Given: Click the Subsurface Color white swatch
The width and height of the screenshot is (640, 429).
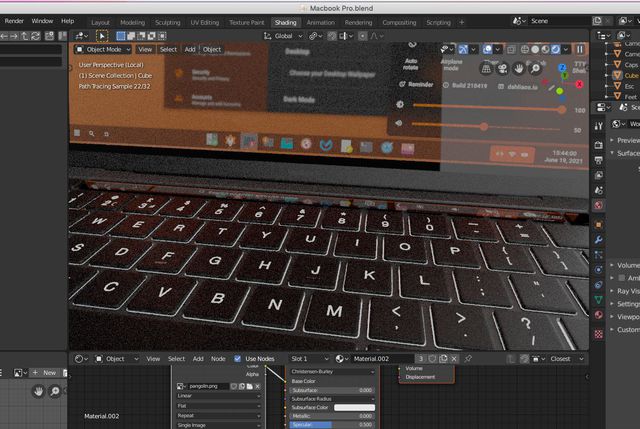Looking at the screenshot, I should point(354,407).
